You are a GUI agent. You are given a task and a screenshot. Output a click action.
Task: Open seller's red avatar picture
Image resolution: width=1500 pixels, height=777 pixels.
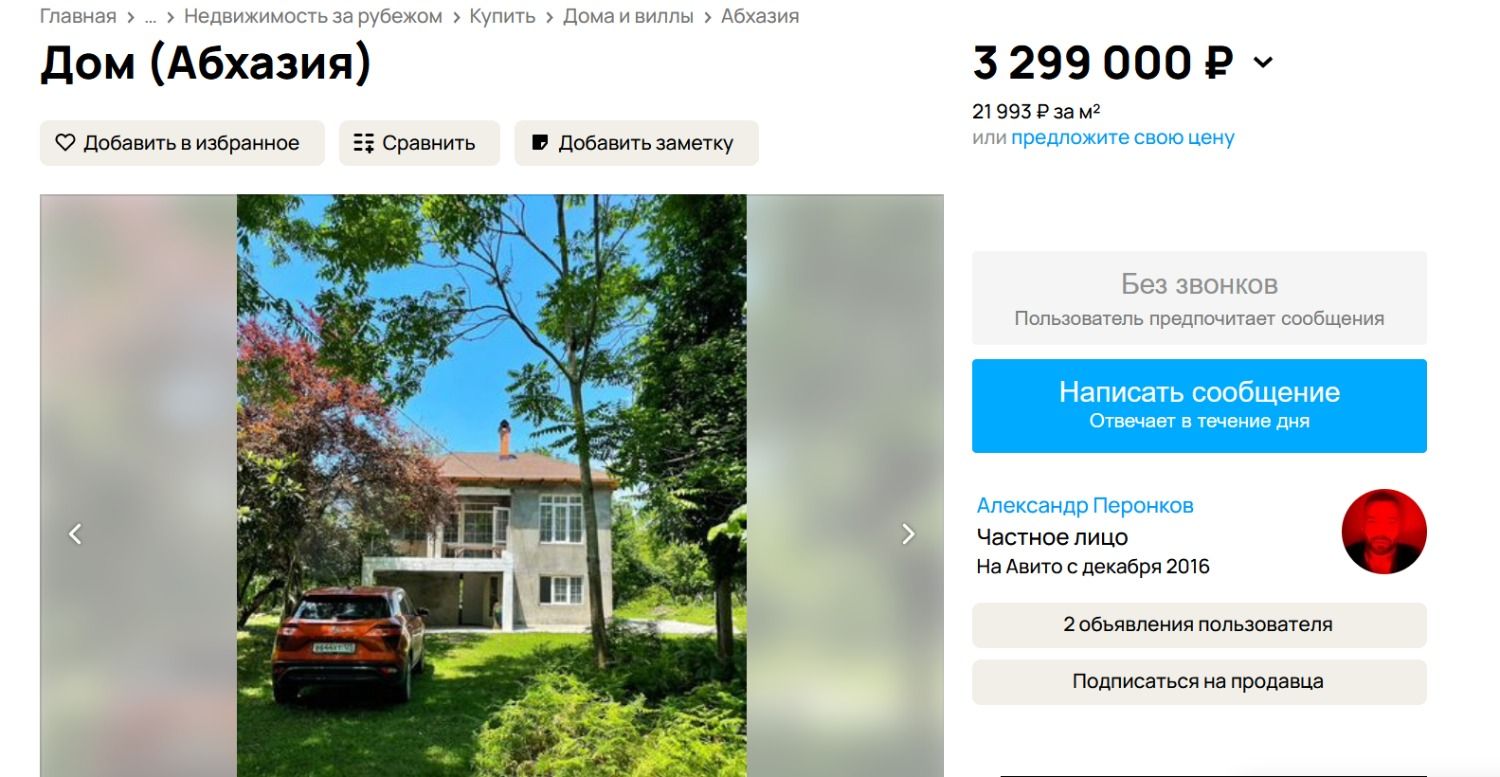click(1384, 532)
